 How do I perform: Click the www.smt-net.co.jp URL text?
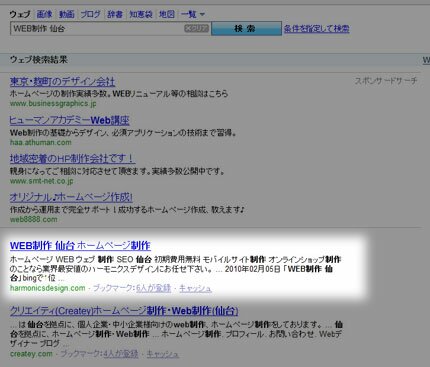coord(42,181)
